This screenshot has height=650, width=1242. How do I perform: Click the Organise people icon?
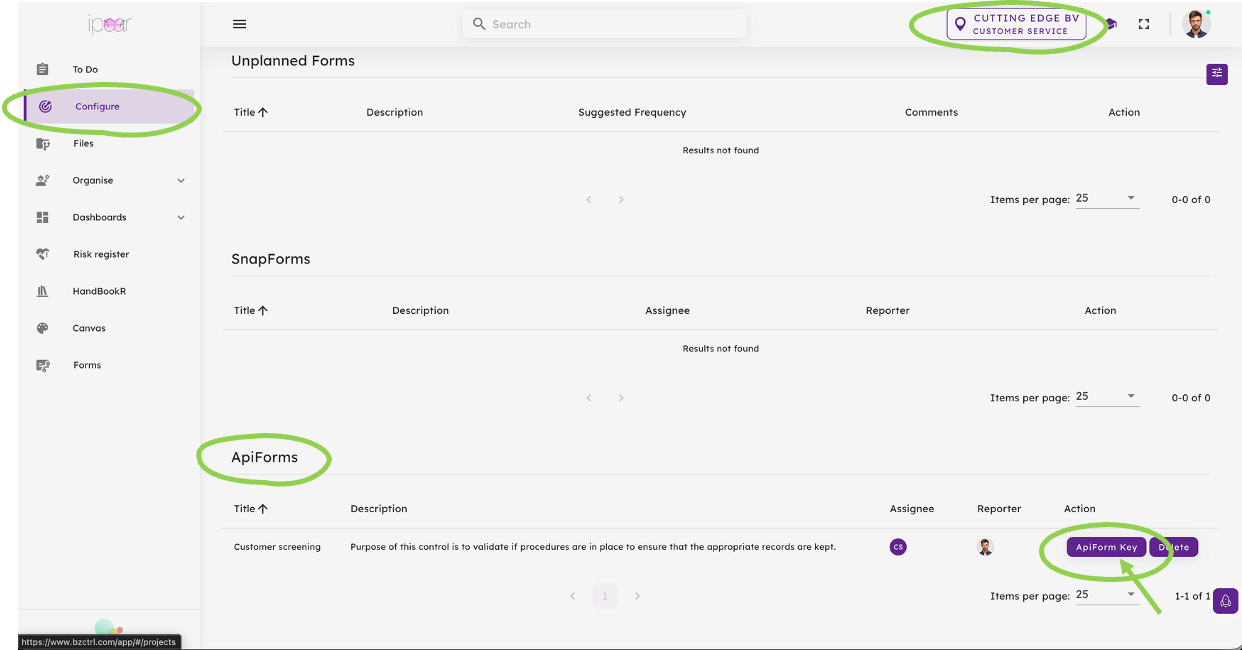coord(42,180)
